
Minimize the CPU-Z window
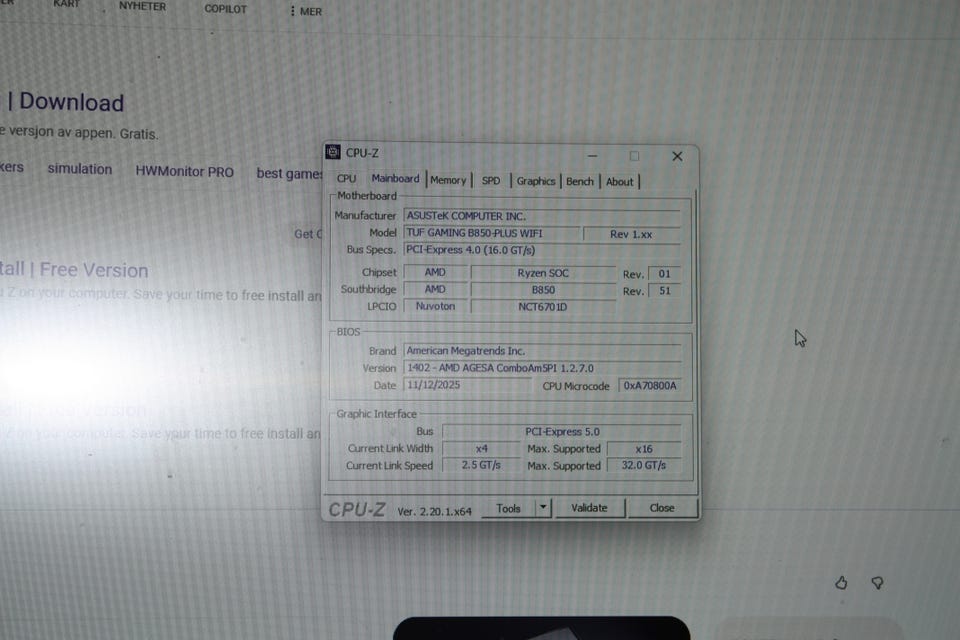click(592, 156)
